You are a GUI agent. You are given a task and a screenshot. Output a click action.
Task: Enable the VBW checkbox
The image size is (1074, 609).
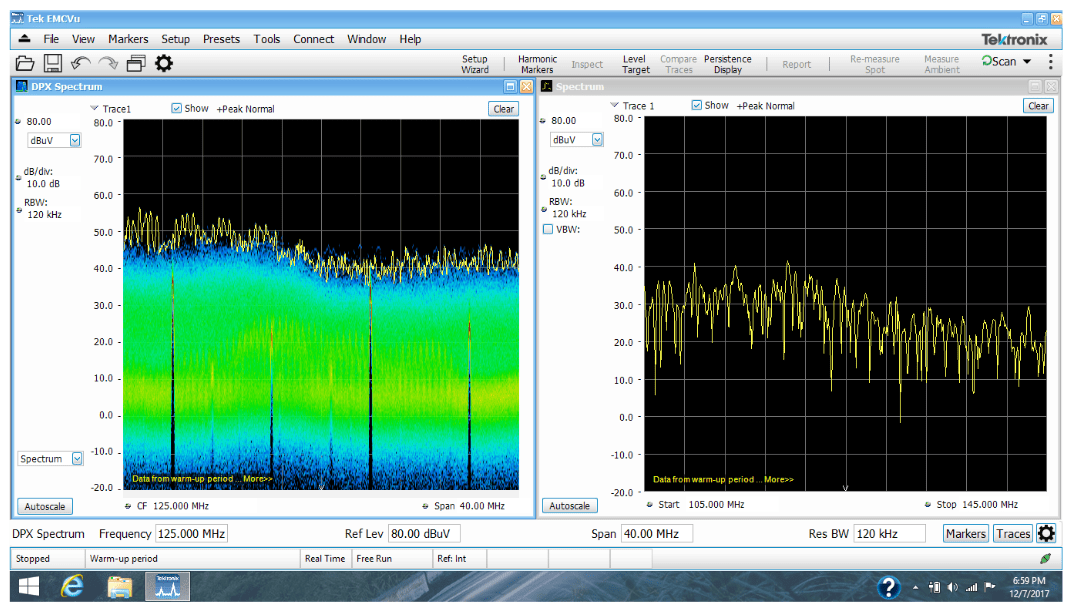(x=547, y=229)
